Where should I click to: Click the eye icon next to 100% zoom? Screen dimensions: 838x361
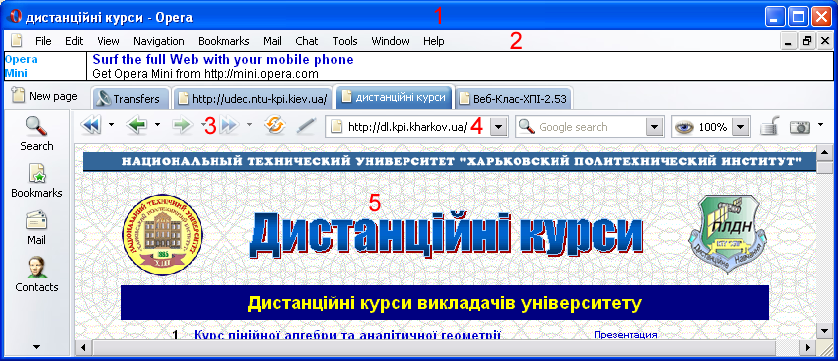(684, 127)
